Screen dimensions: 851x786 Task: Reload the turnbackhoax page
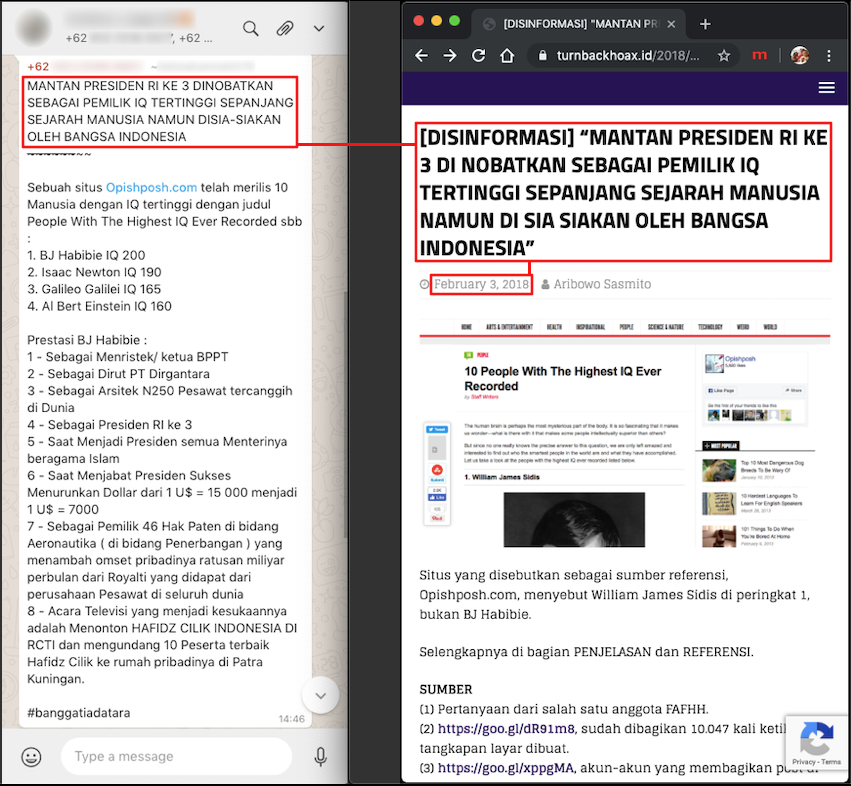(479, 56)
